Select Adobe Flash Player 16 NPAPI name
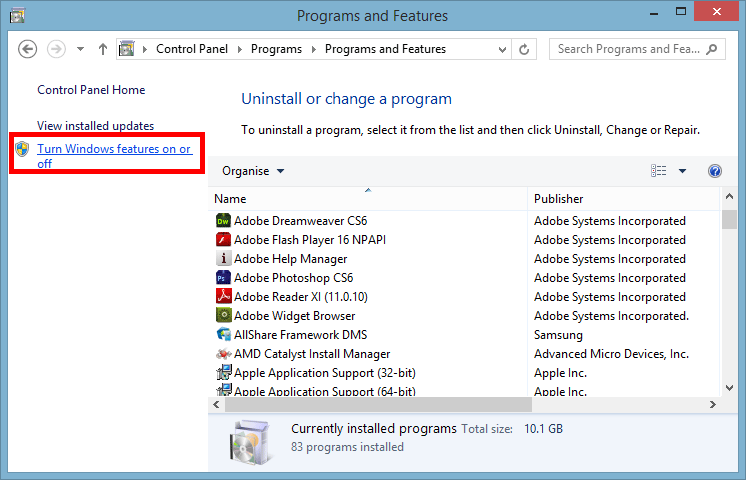The image size is (746, 480). click(310, 240)
